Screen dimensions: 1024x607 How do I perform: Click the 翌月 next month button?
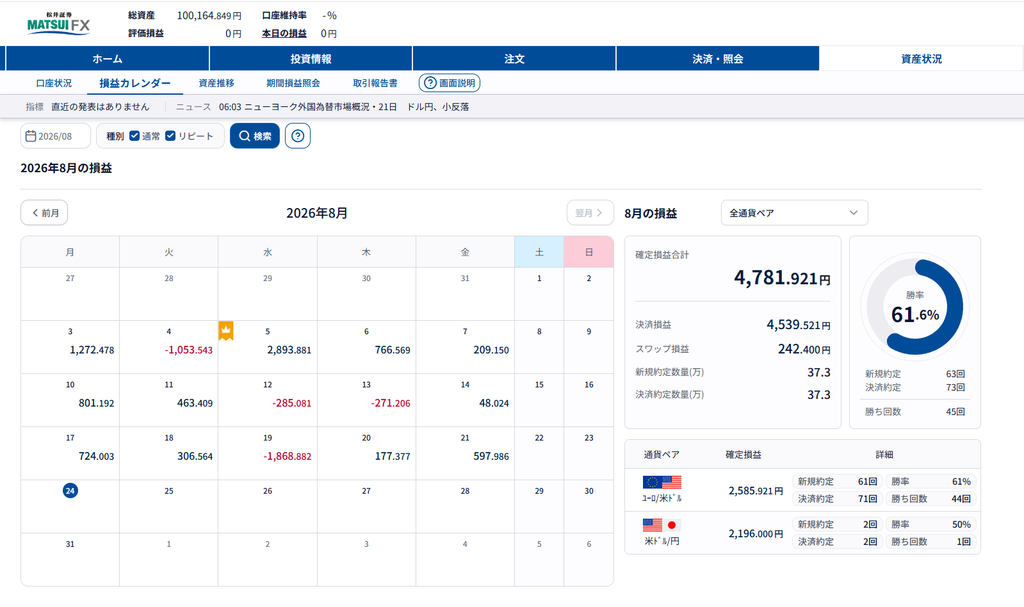pos(590,213)
